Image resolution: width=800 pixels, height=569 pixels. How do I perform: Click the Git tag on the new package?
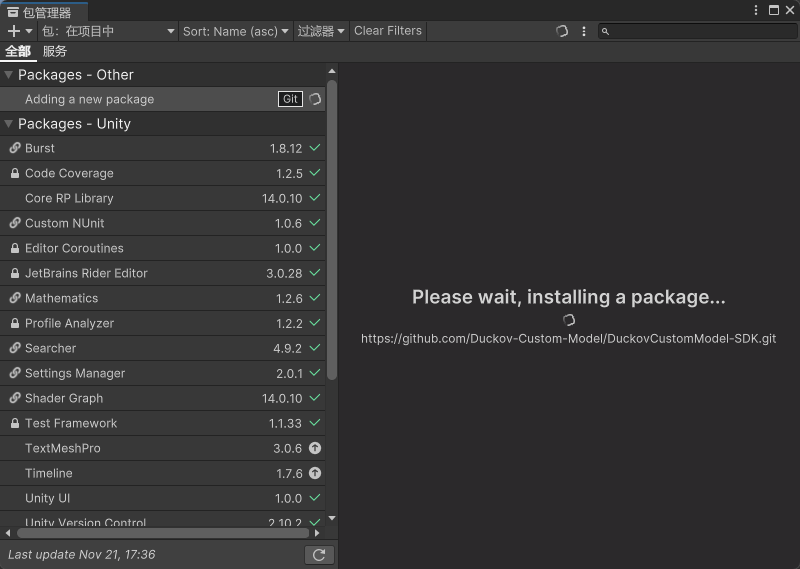(x=290, y=99)
